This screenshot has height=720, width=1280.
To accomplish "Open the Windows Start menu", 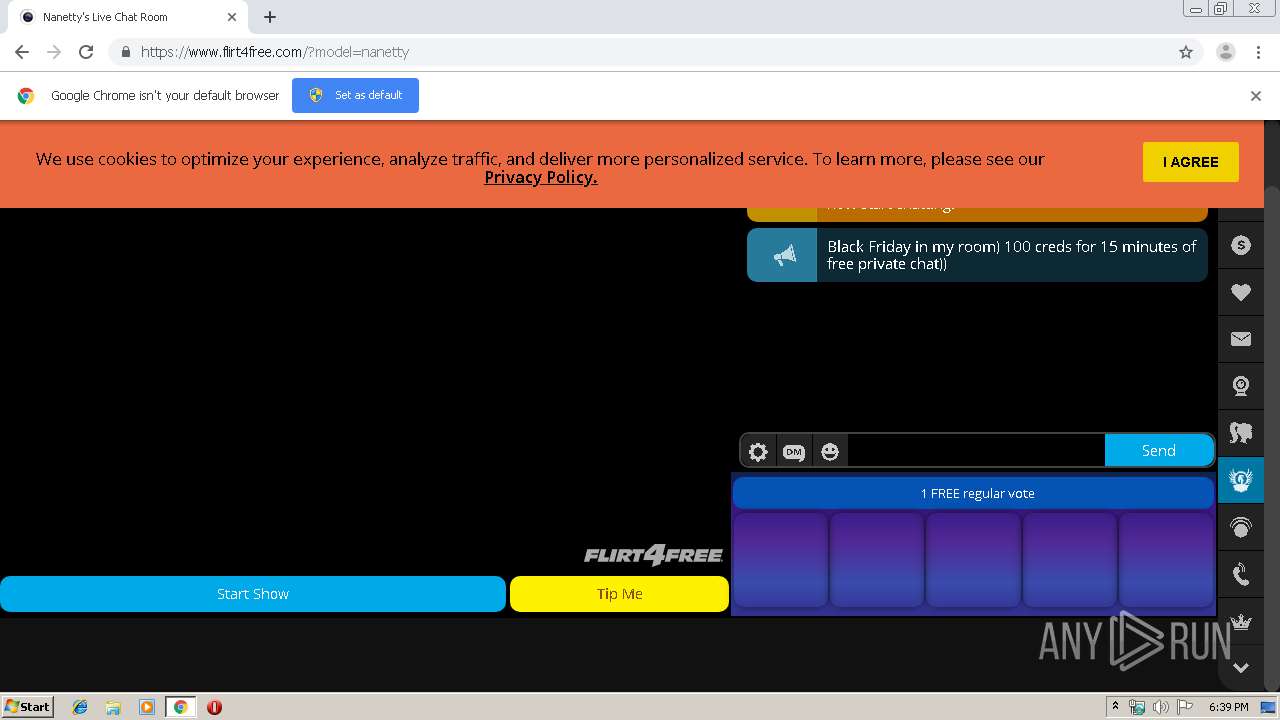I will pyautogui.click(x=28, y=706).
